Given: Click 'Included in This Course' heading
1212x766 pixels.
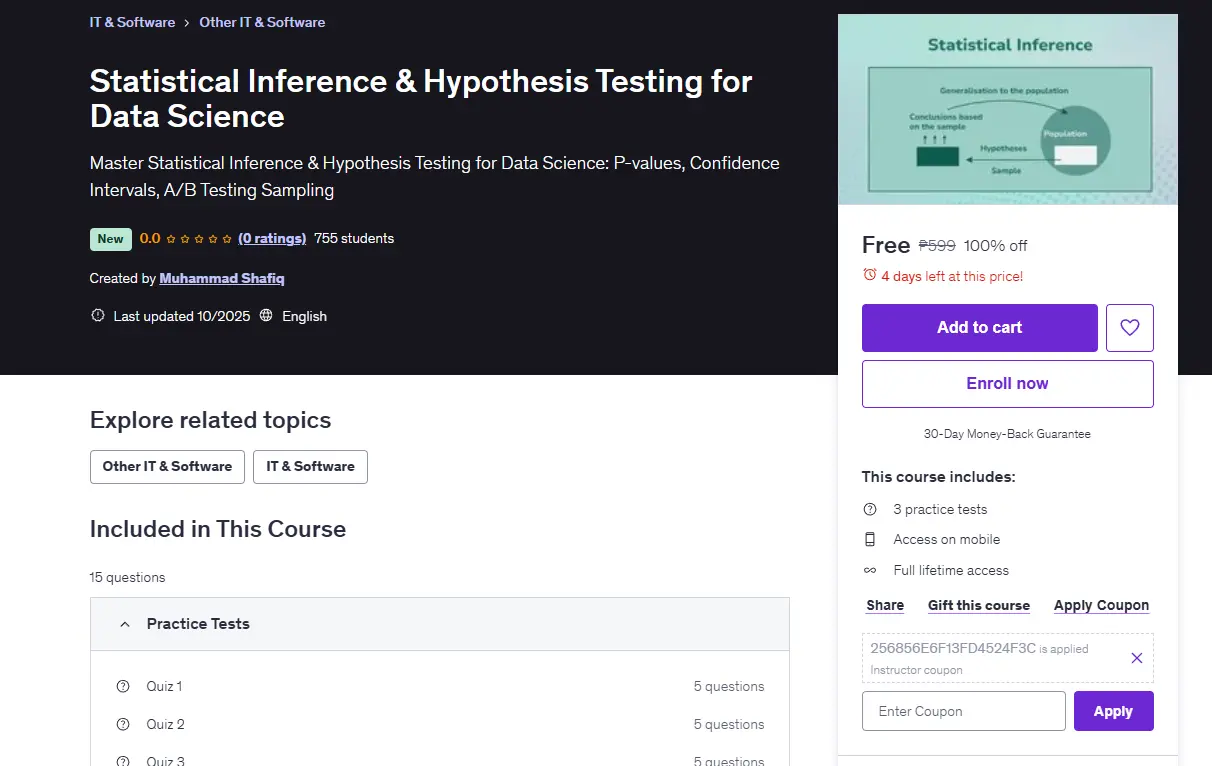Looking at the screenshot, I should pos(218,529).
